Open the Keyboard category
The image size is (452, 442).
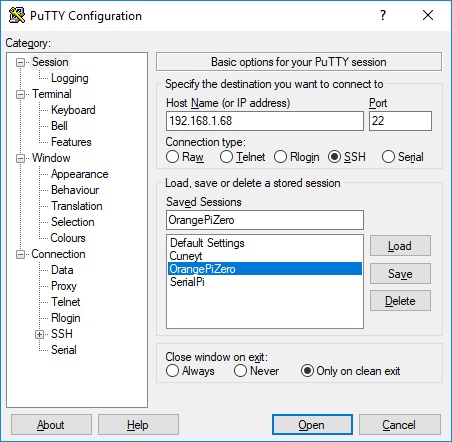point(73,110)
